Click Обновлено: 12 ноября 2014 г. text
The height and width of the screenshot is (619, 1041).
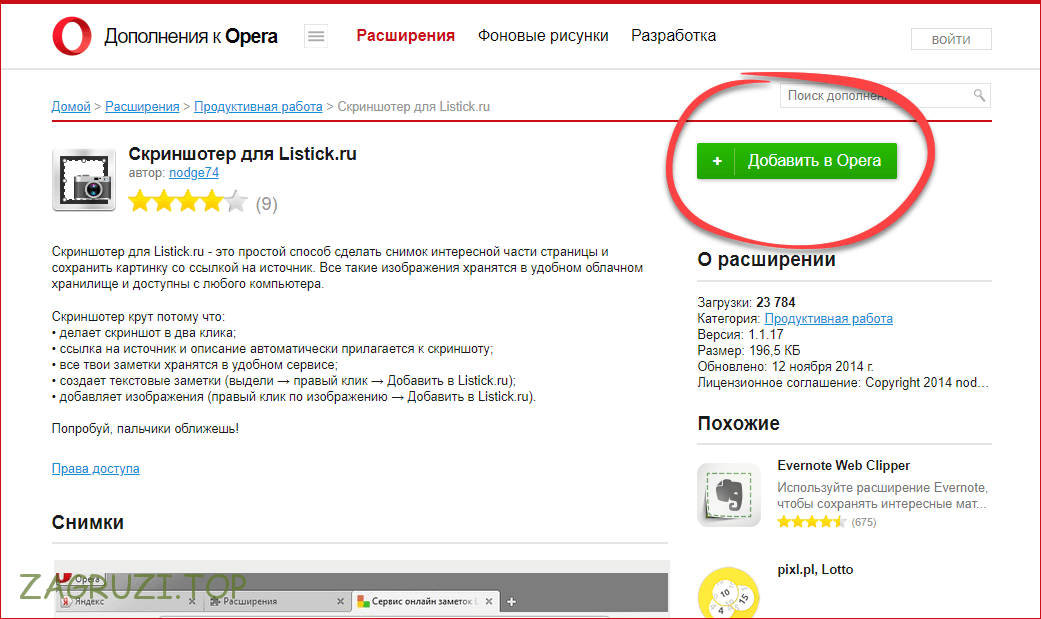785,367
